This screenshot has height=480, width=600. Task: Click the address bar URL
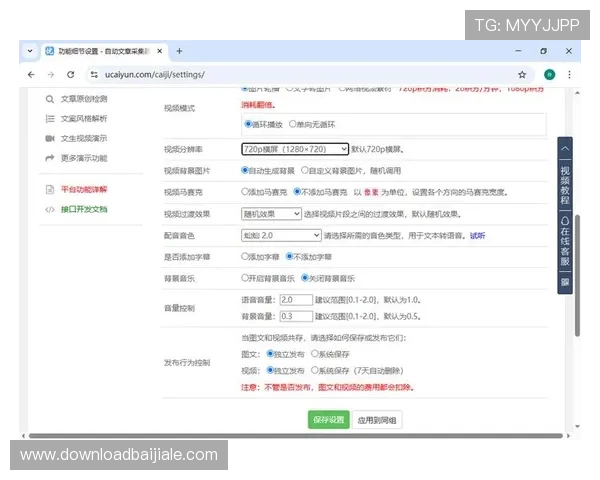coord(155,75)
